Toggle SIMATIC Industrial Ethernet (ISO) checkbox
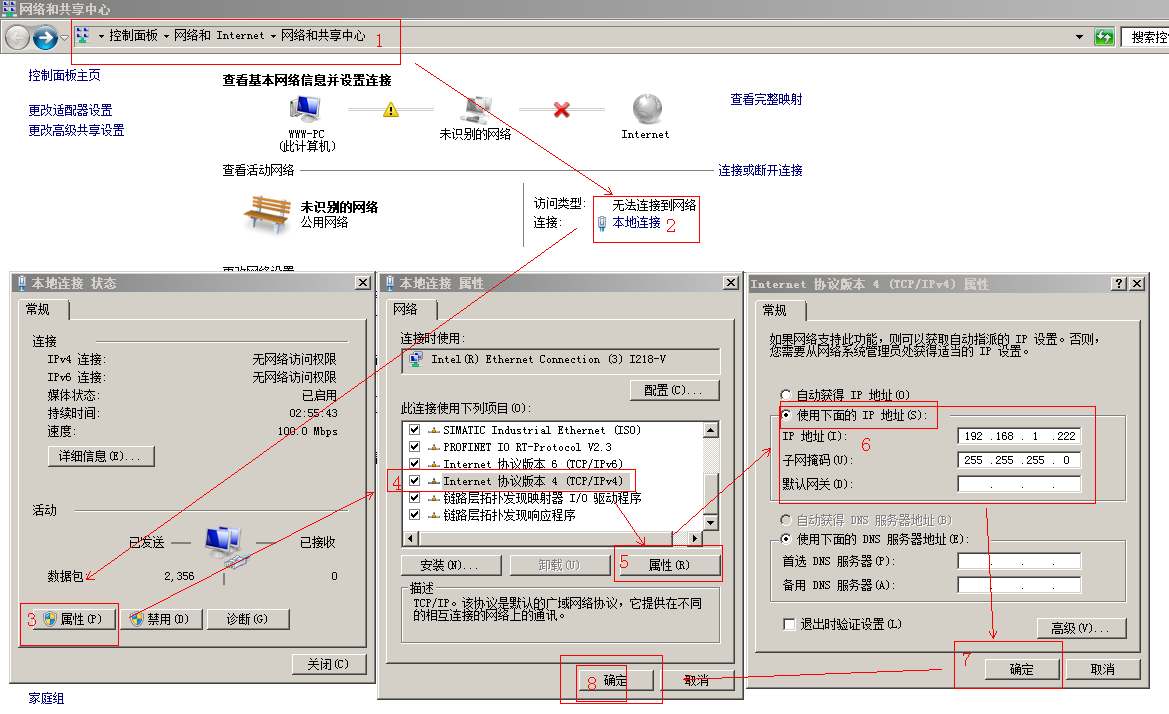Viewport: 1169px width, 714px height. tap(415, 430)
